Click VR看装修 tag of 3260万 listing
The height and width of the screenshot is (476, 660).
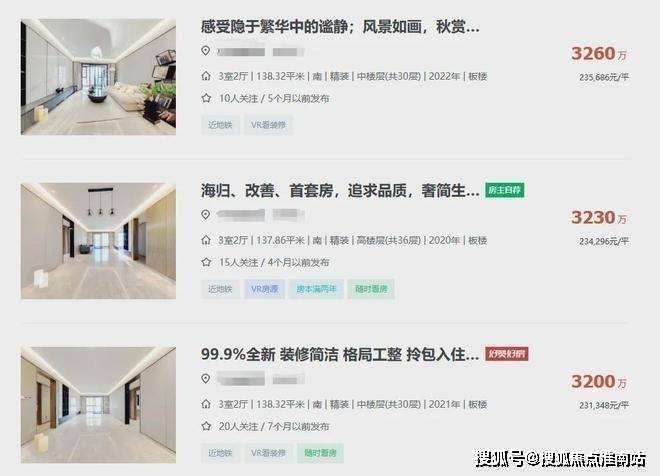[x=268, y=125]
